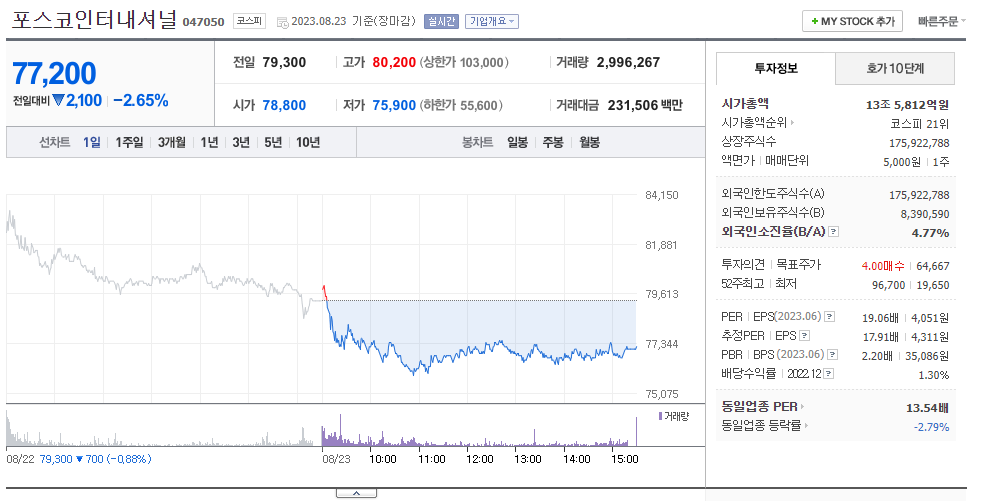Screen dimensions: 985x501
Task: Select the 3년 line chart range
Action: point(241,143)
